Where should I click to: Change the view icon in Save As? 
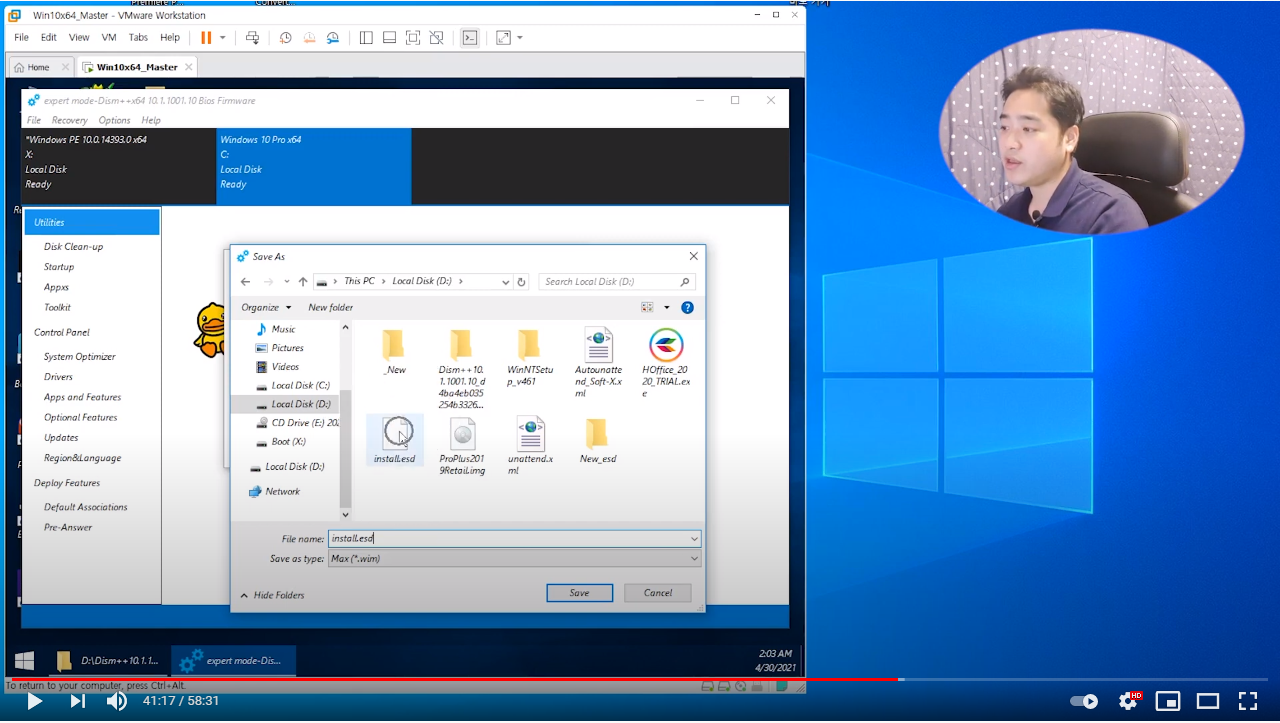point(647,307)
